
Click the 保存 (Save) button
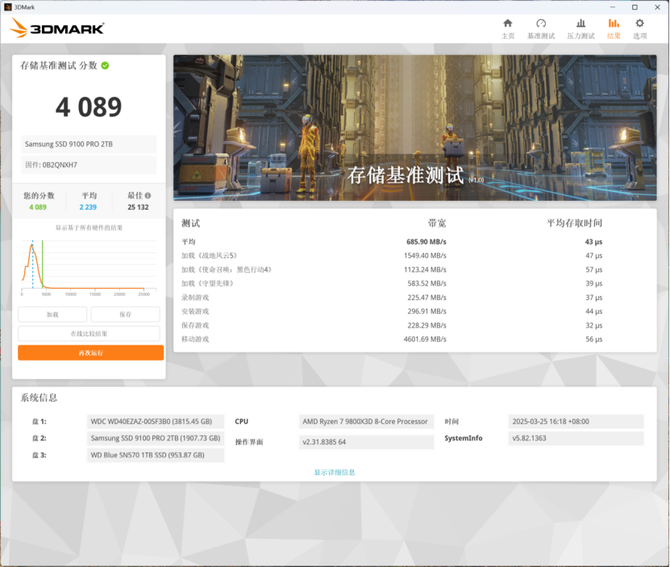point(125,314)
